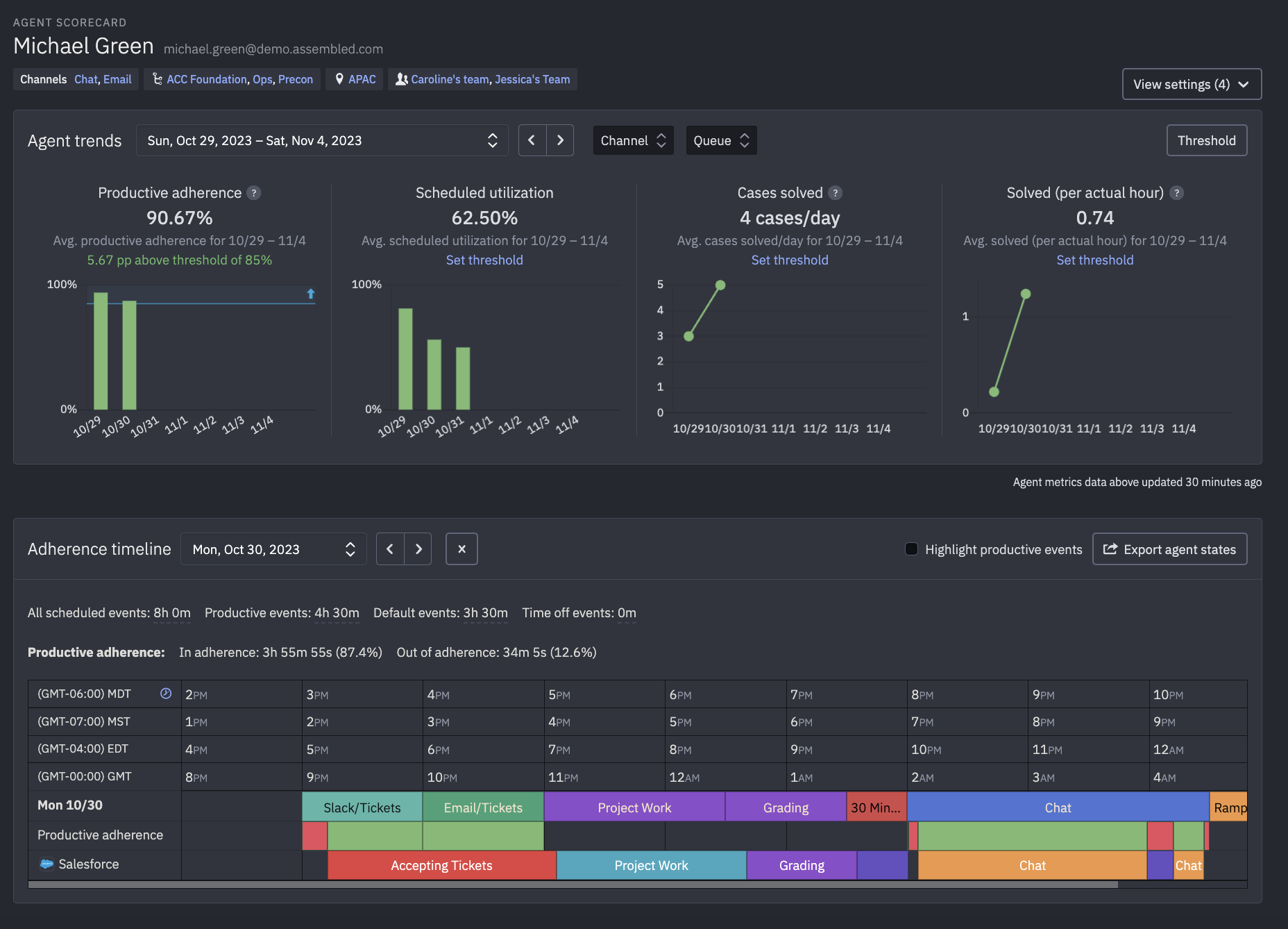Click the timeline horizontal scrollbar
This screenshot has height=929, width=1288.
point(573,885)
